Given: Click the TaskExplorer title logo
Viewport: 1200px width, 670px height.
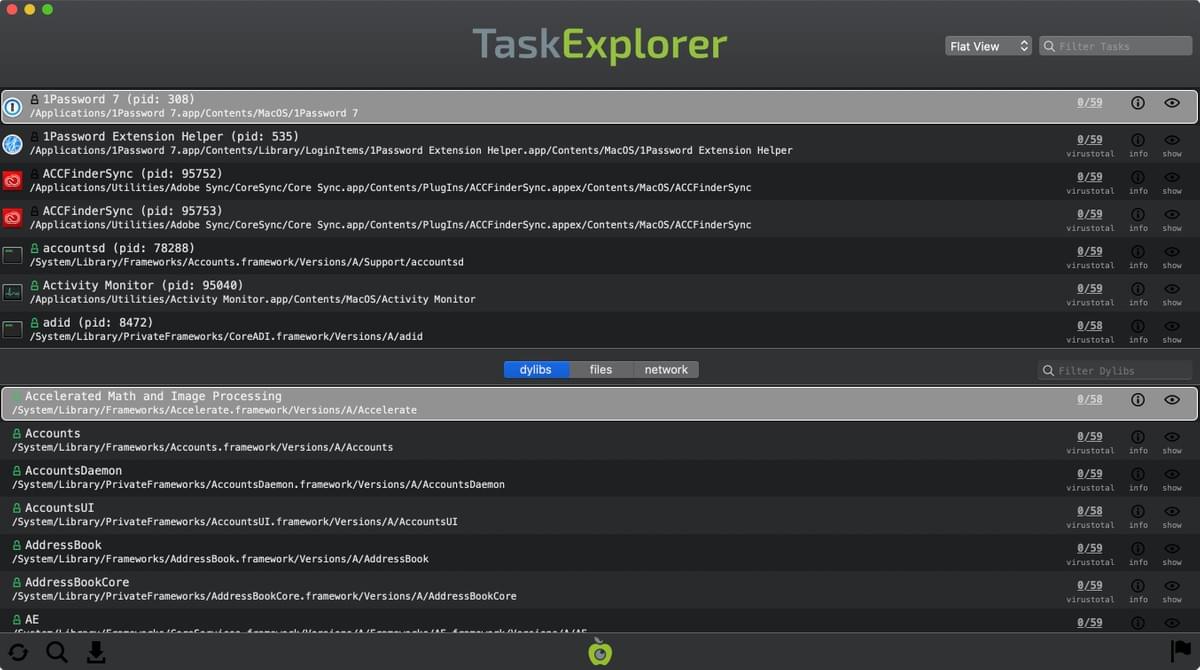Looking at the screenshot, I should coord(600,45).
